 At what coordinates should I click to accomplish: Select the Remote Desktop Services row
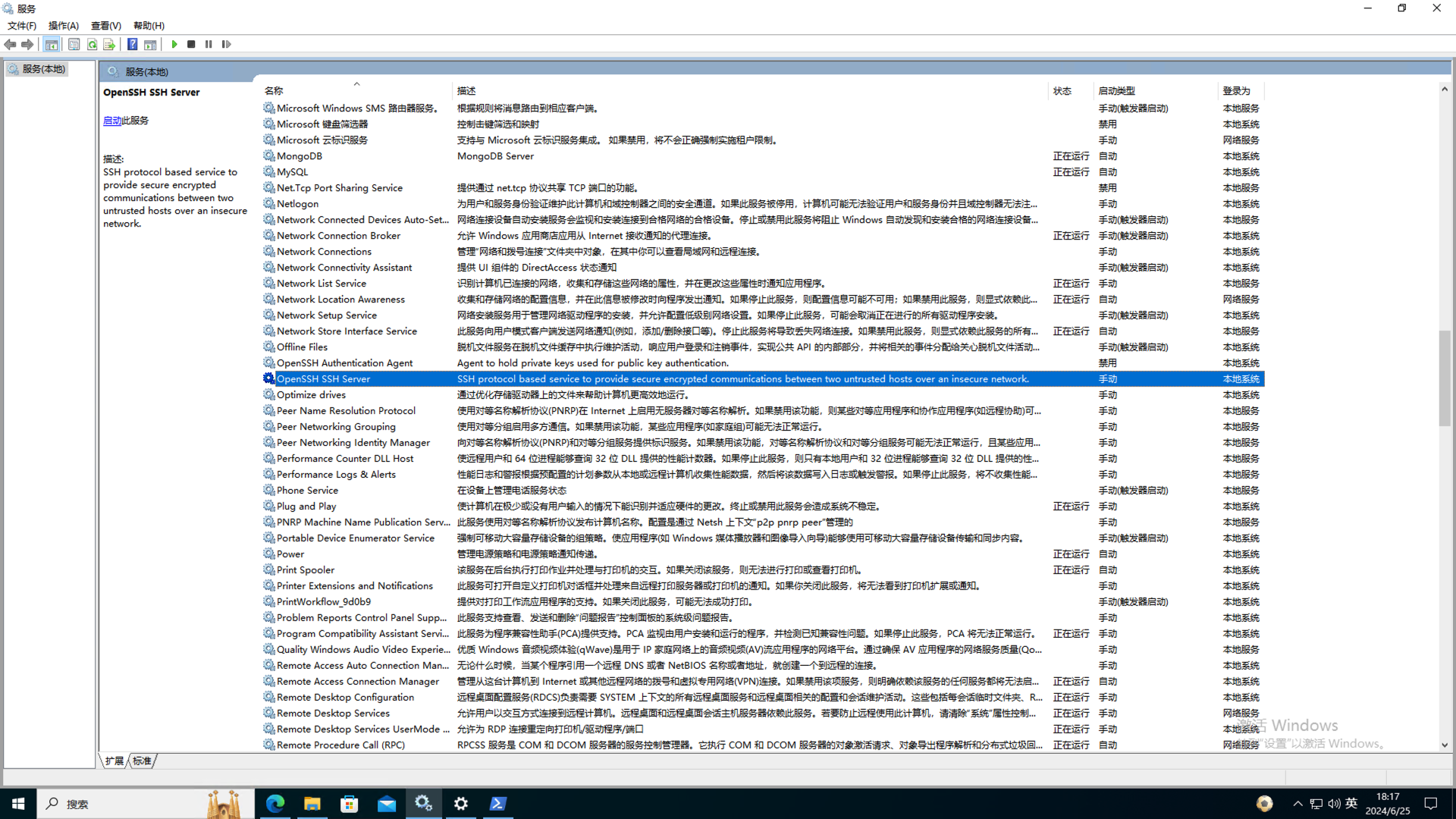[763, 714]
